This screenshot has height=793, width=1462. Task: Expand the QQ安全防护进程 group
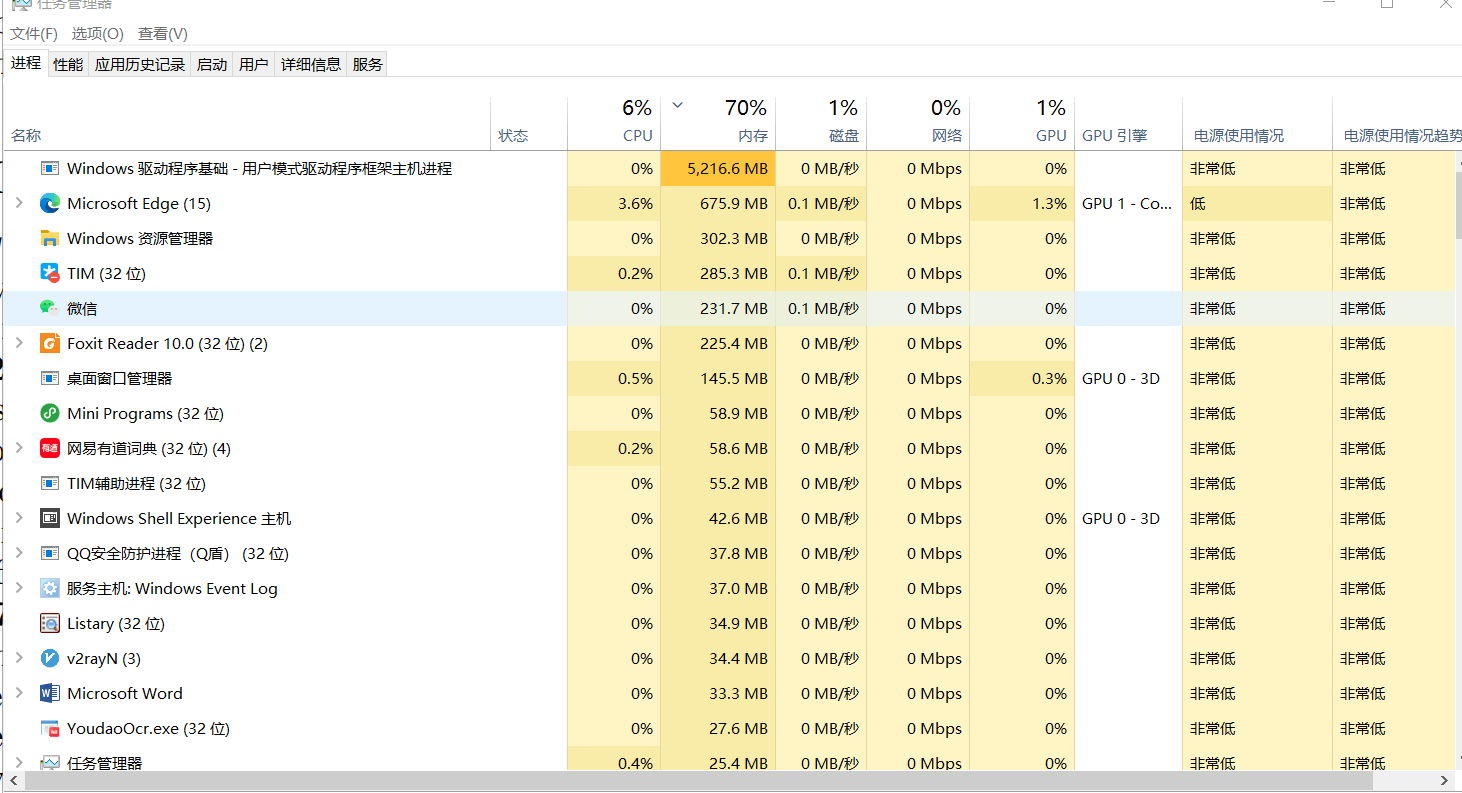tap(19, 553)
